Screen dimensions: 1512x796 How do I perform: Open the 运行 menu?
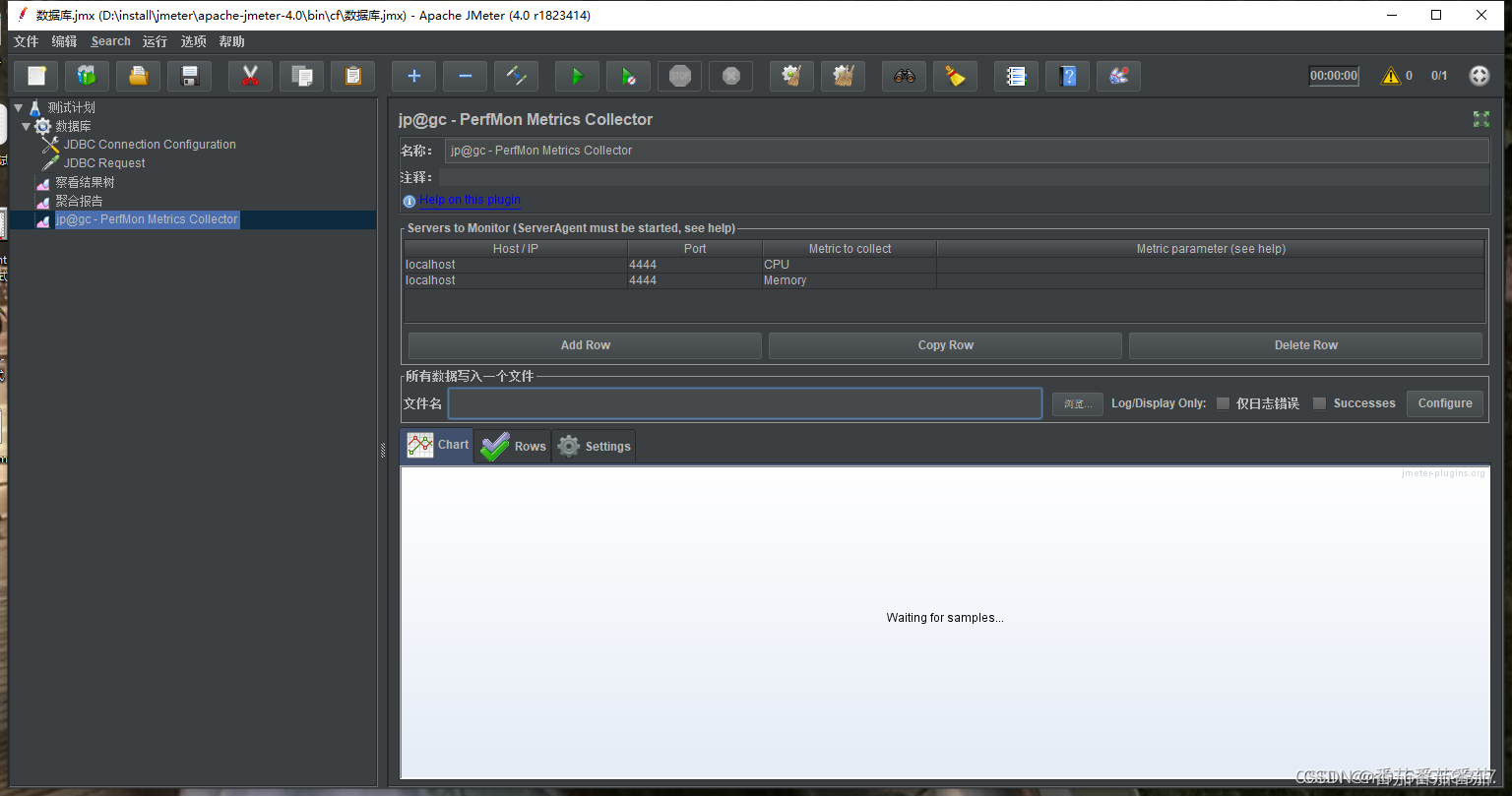click(x=155, y=41)
